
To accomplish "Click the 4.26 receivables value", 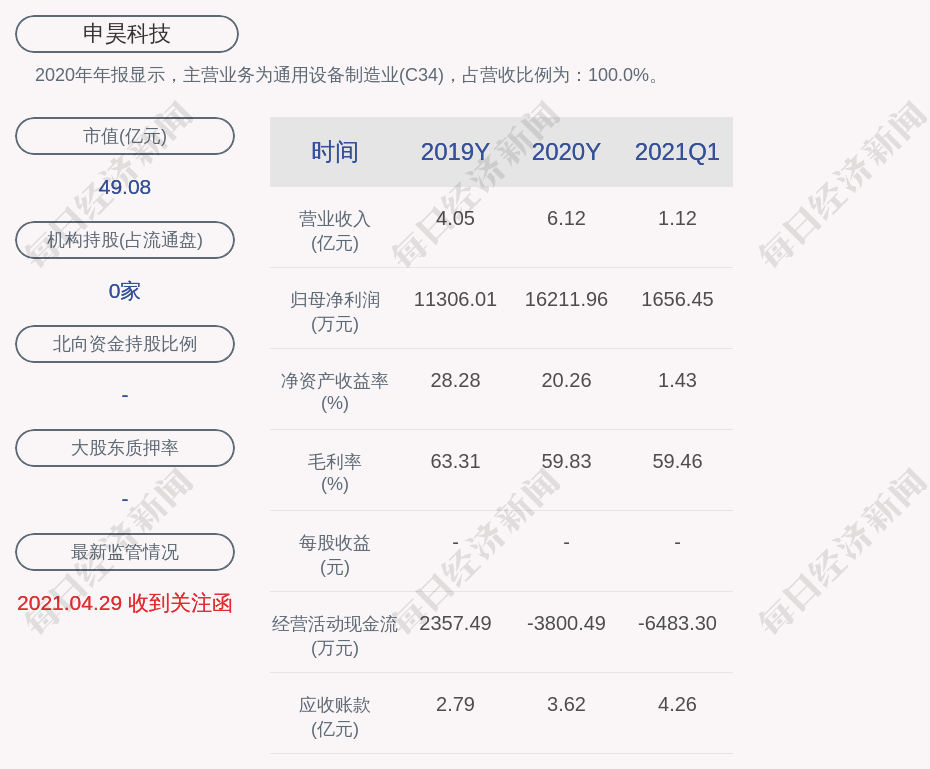I will point(677,704).
